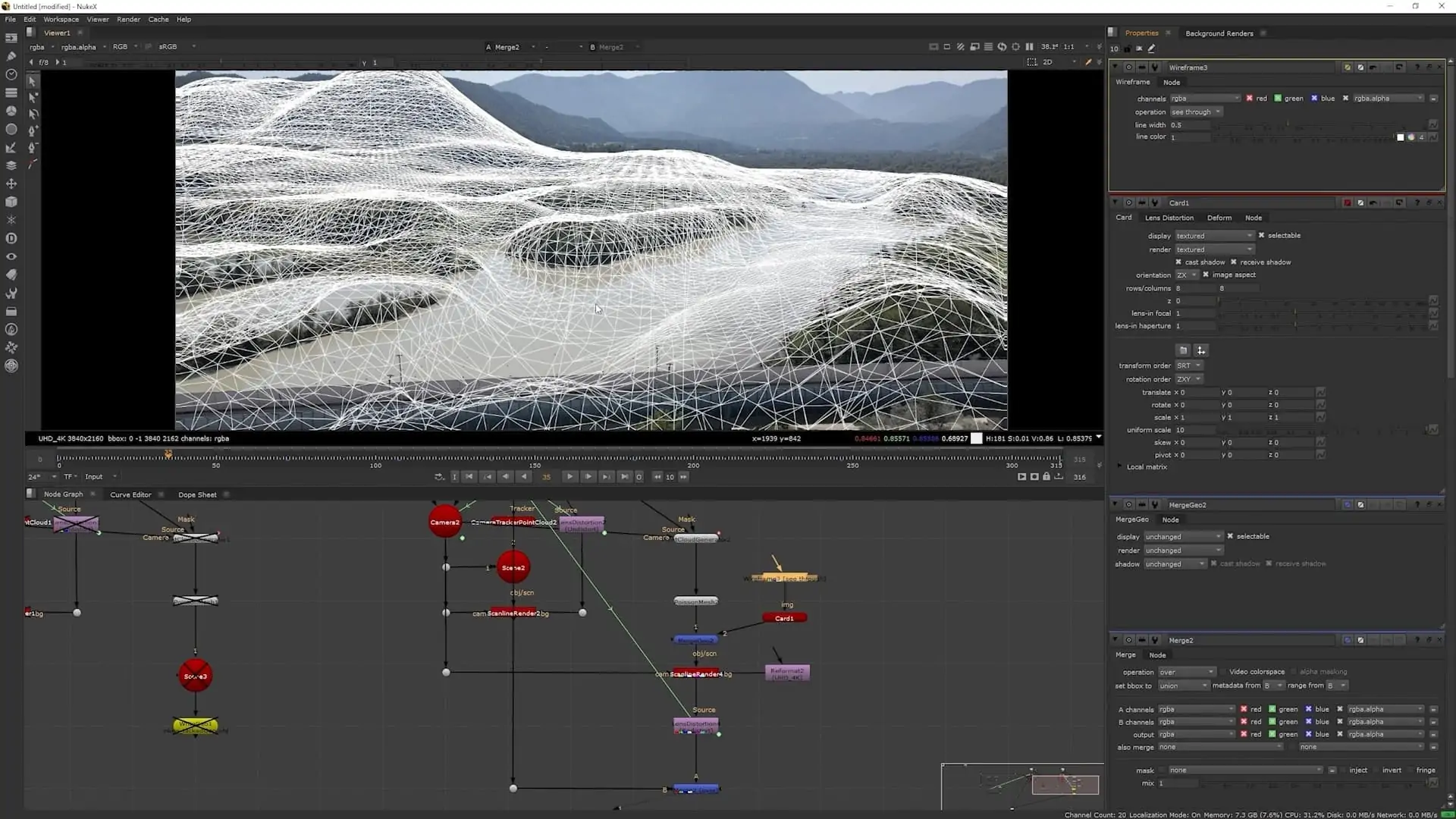Open the Time nodes clock icon
This screenshot has width=1456, height=819.
click(x=11, y=74)
